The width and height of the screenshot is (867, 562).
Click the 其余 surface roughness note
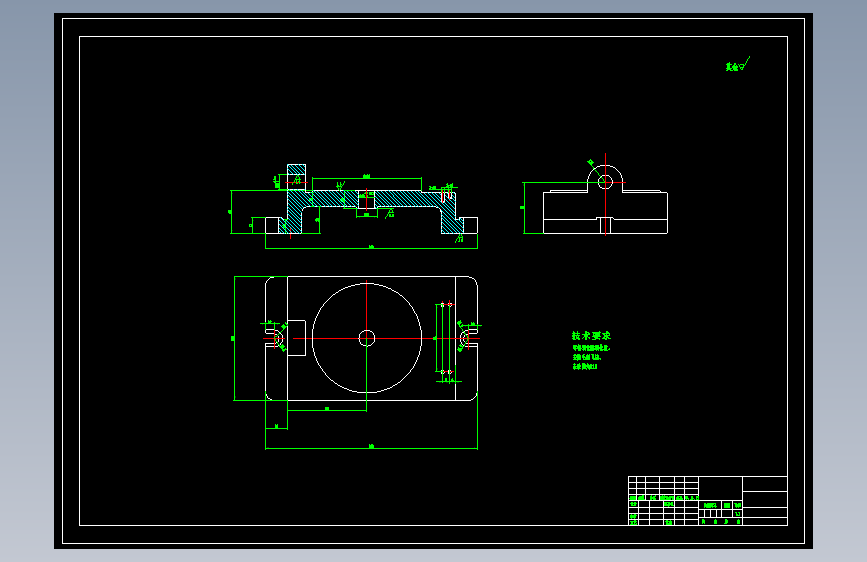(738, 64)
